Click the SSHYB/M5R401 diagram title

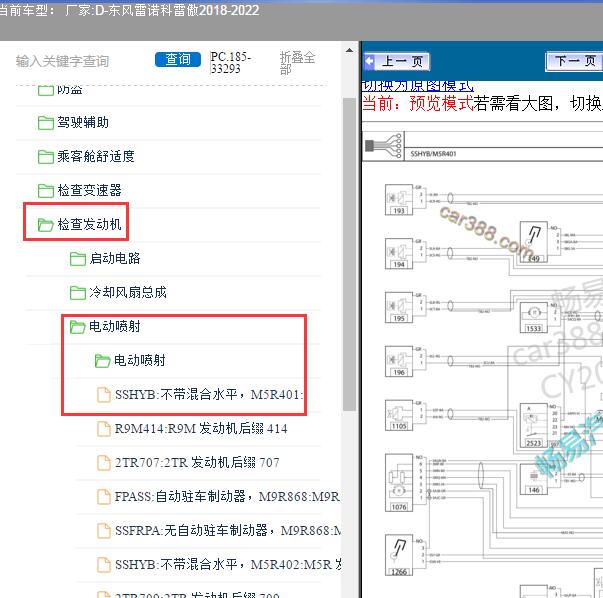(433, 154)
